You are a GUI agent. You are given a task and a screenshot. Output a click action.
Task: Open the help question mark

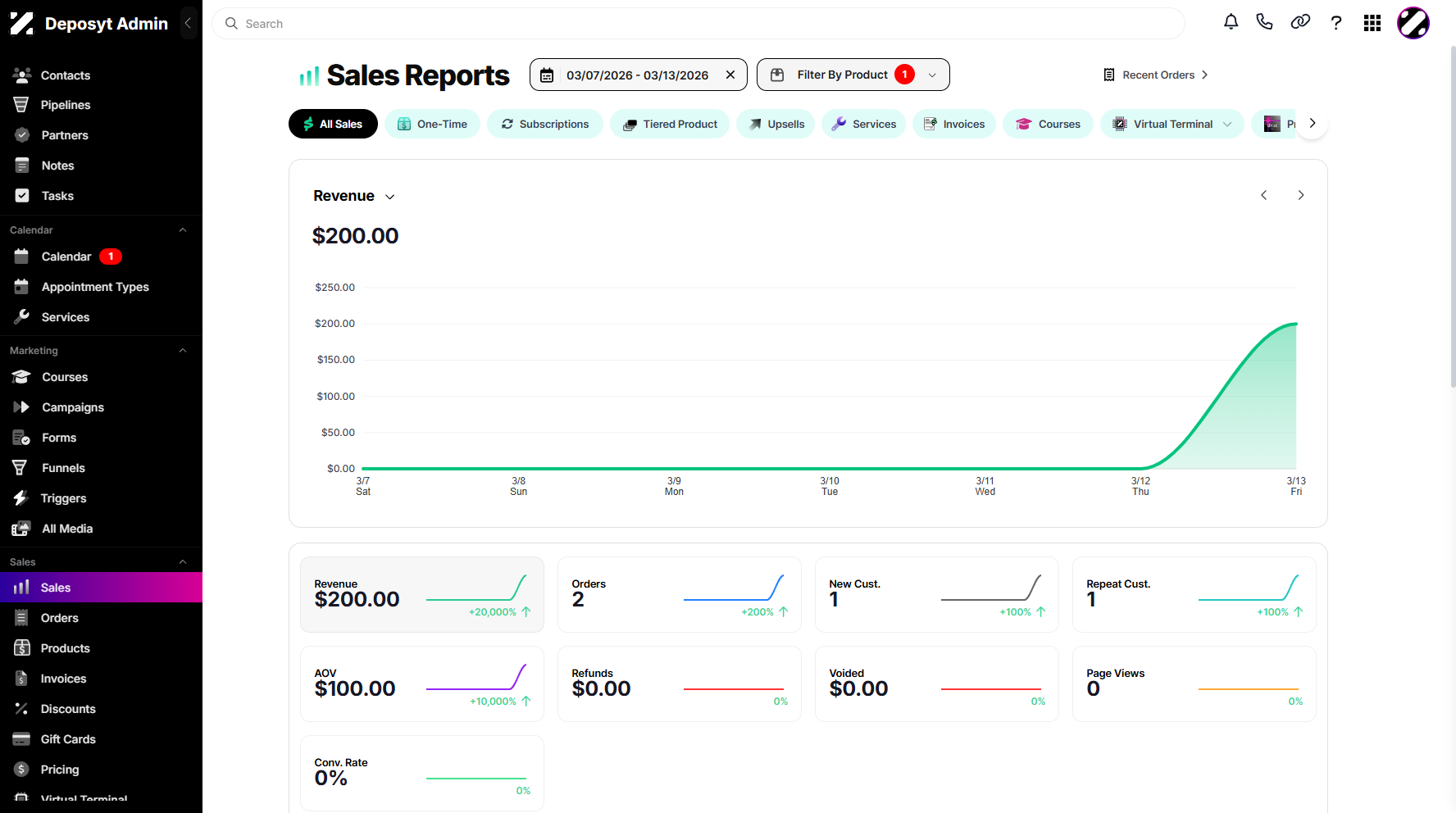(1336, 23)
